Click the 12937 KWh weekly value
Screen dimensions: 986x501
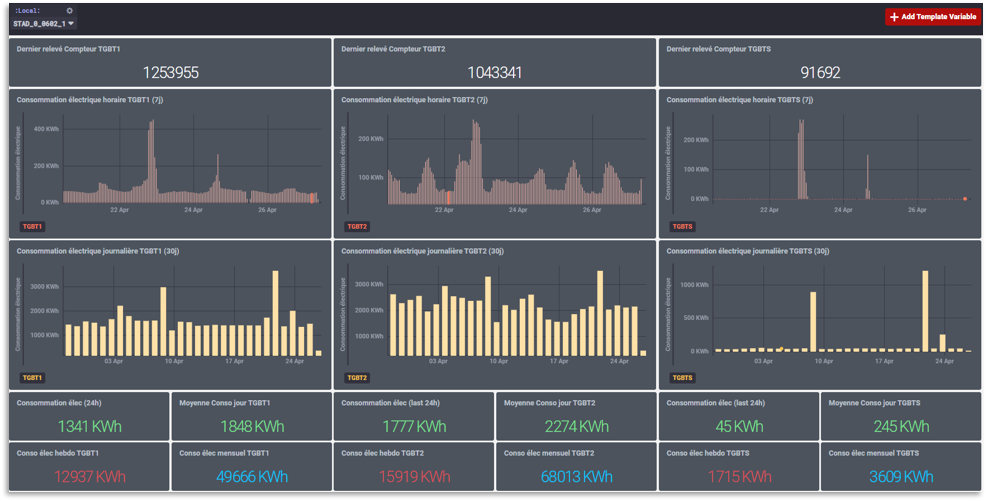(89, 477)
